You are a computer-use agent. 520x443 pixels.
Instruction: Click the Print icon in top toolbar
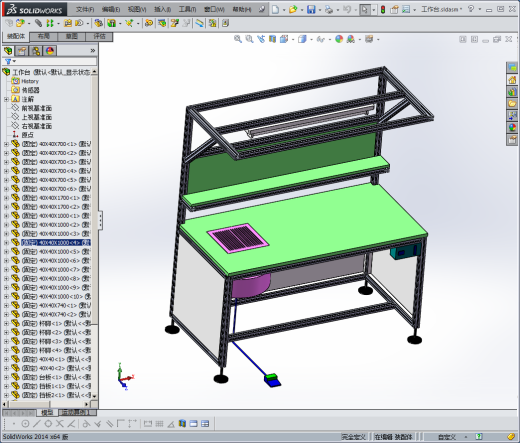[x=329, y=9]
